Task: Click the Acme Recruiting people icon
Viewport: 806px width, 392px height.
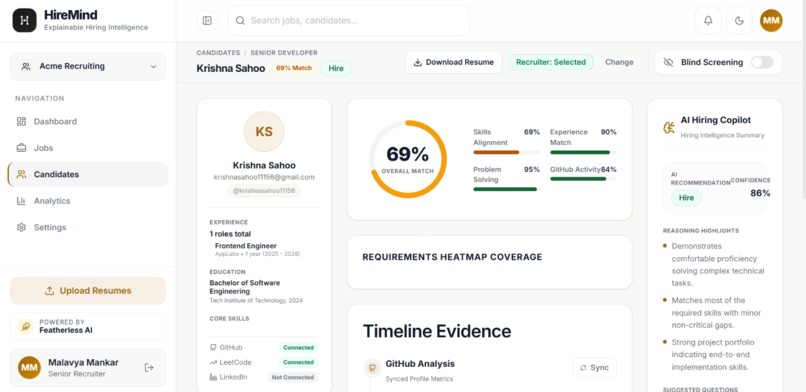Action: pyautogui.click(x=25, y=66)
